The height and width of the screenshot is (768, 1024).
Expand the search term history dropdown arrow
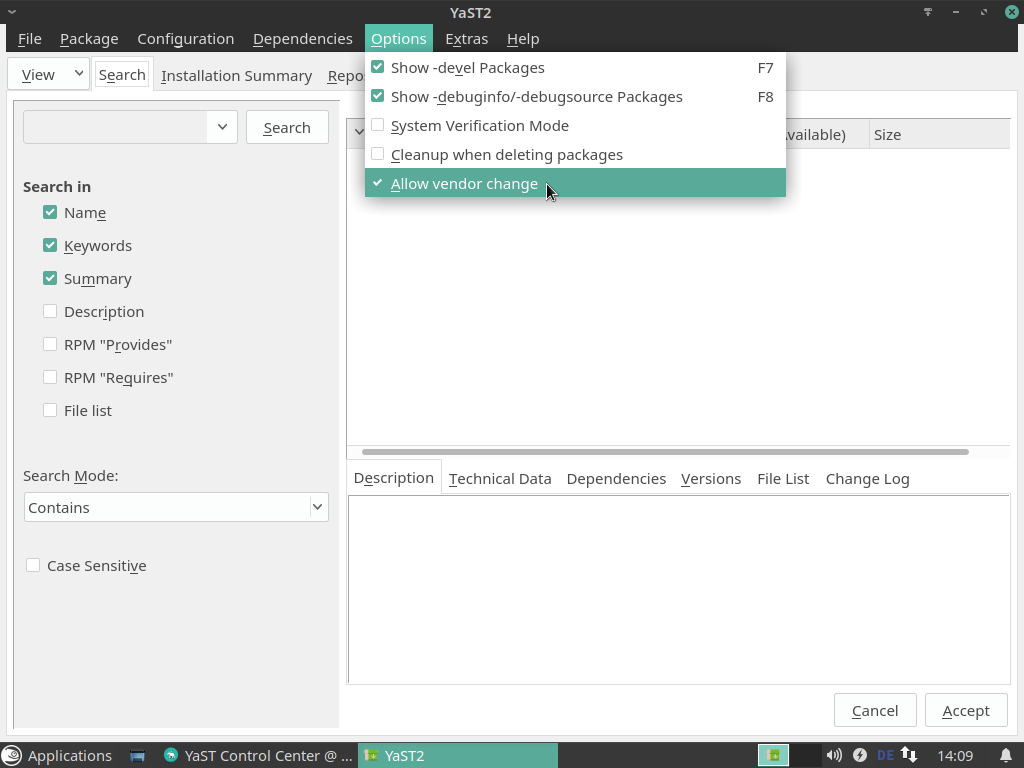221,127
